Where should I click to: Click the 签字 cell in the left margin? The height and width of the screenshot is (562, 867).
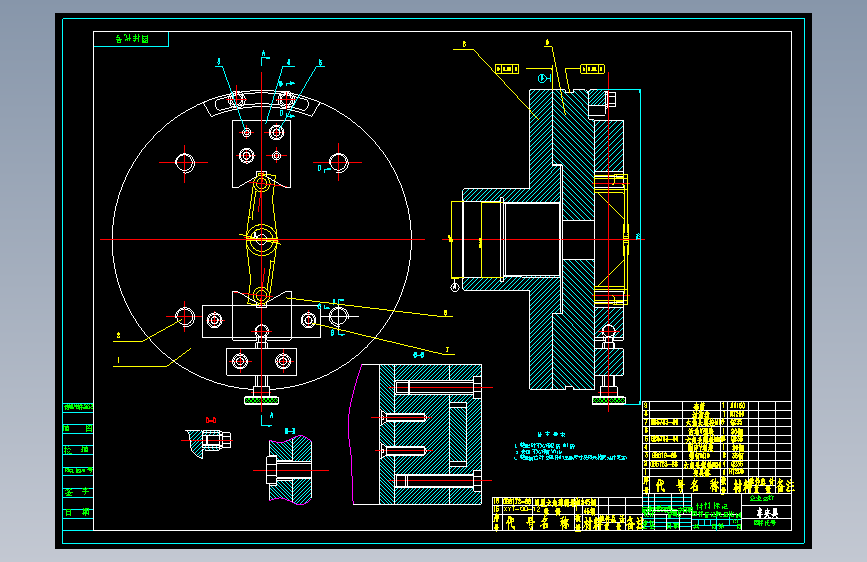point(78,492)
